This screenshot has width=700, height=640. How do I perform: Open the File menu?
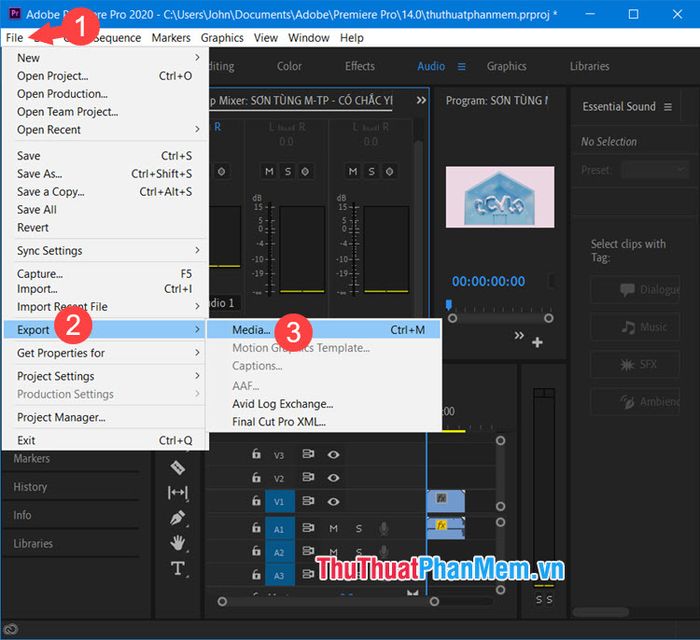coord(14,38)
